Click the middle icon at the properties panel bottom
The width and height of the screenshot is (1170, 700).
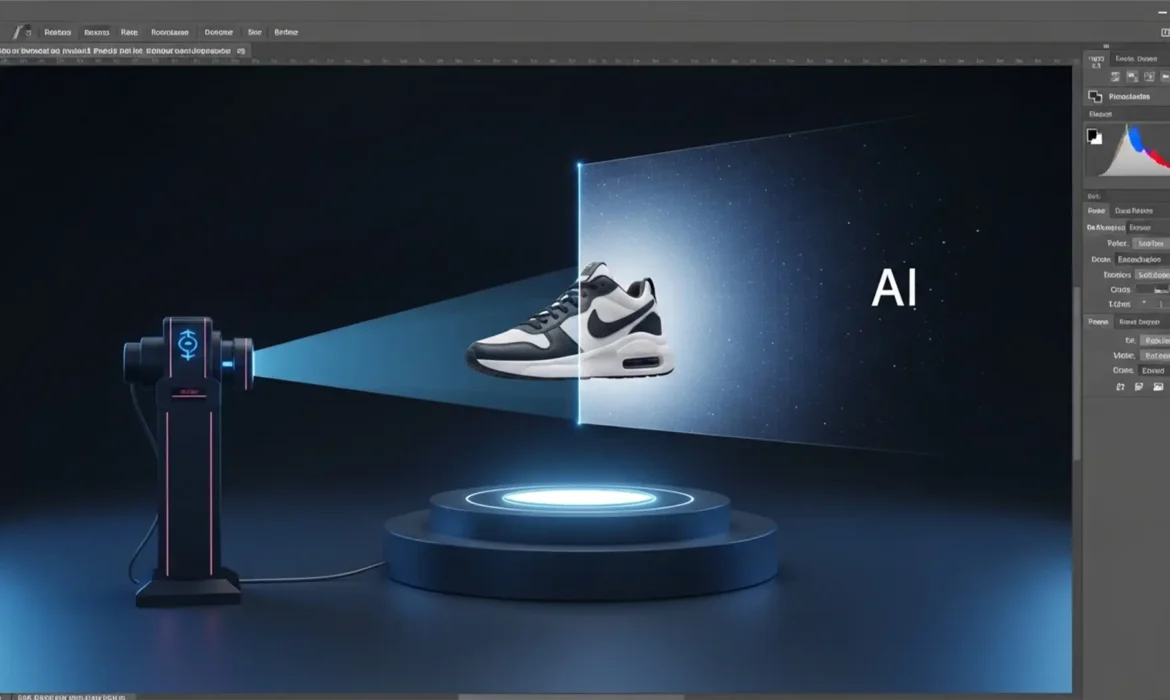tap(1139, 385)
